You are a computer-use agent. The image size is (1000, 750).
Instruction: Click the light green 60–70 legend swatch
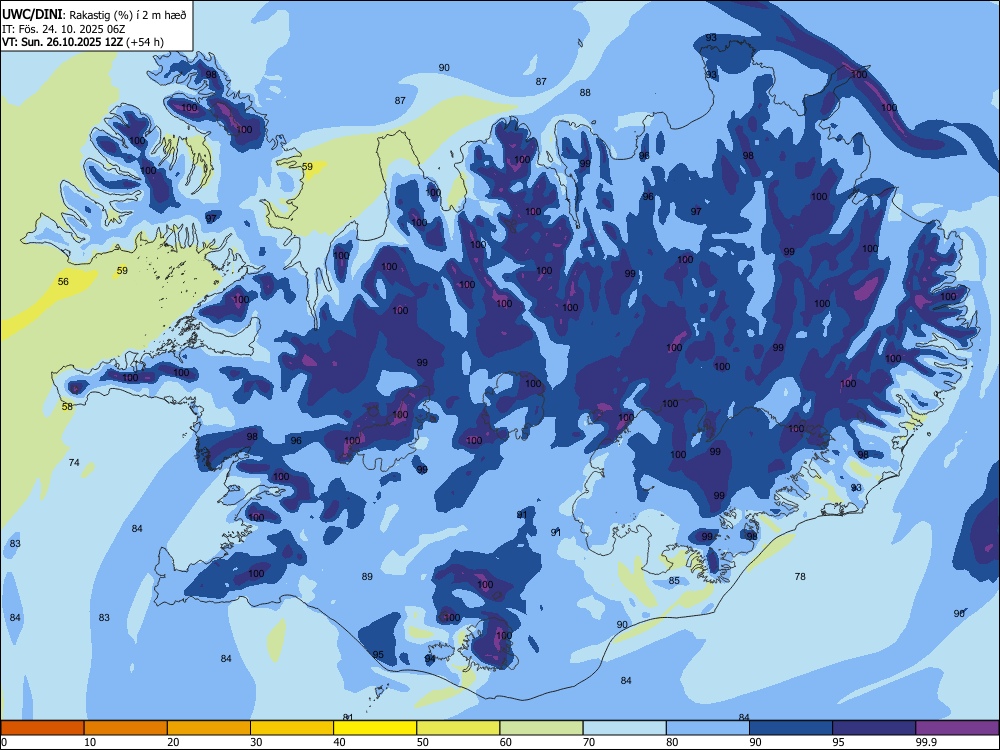tap(541, 728)
